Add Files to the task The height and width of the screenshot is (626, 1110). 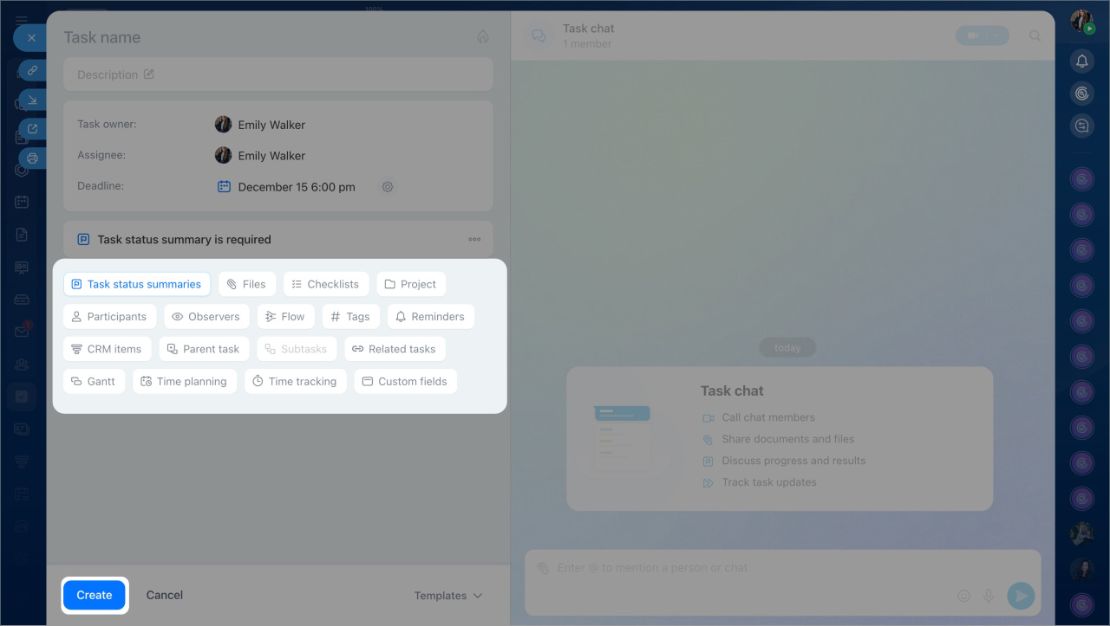(x=246, y=284)
